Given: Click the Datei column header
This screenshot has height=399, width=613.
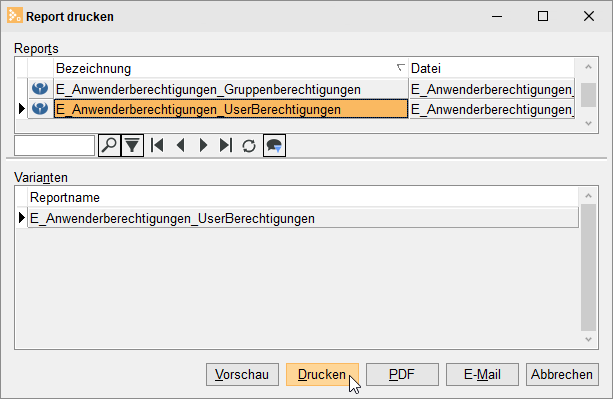Looking at the screenshot, I should pos(491,68).
